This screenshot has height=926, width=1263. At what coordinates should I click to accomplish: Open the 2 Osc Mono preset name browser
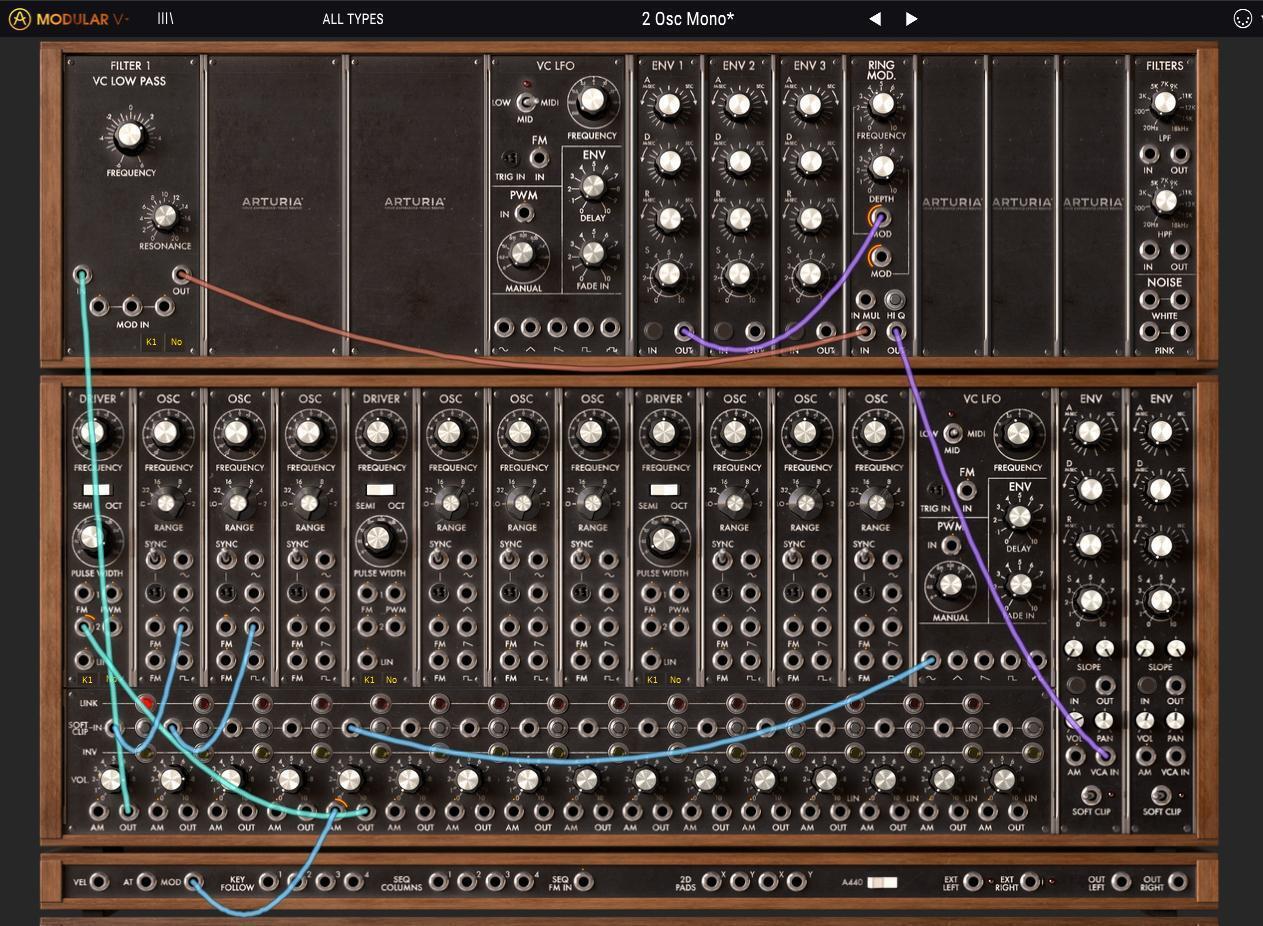pyautogui.click(x=687, y=18)
